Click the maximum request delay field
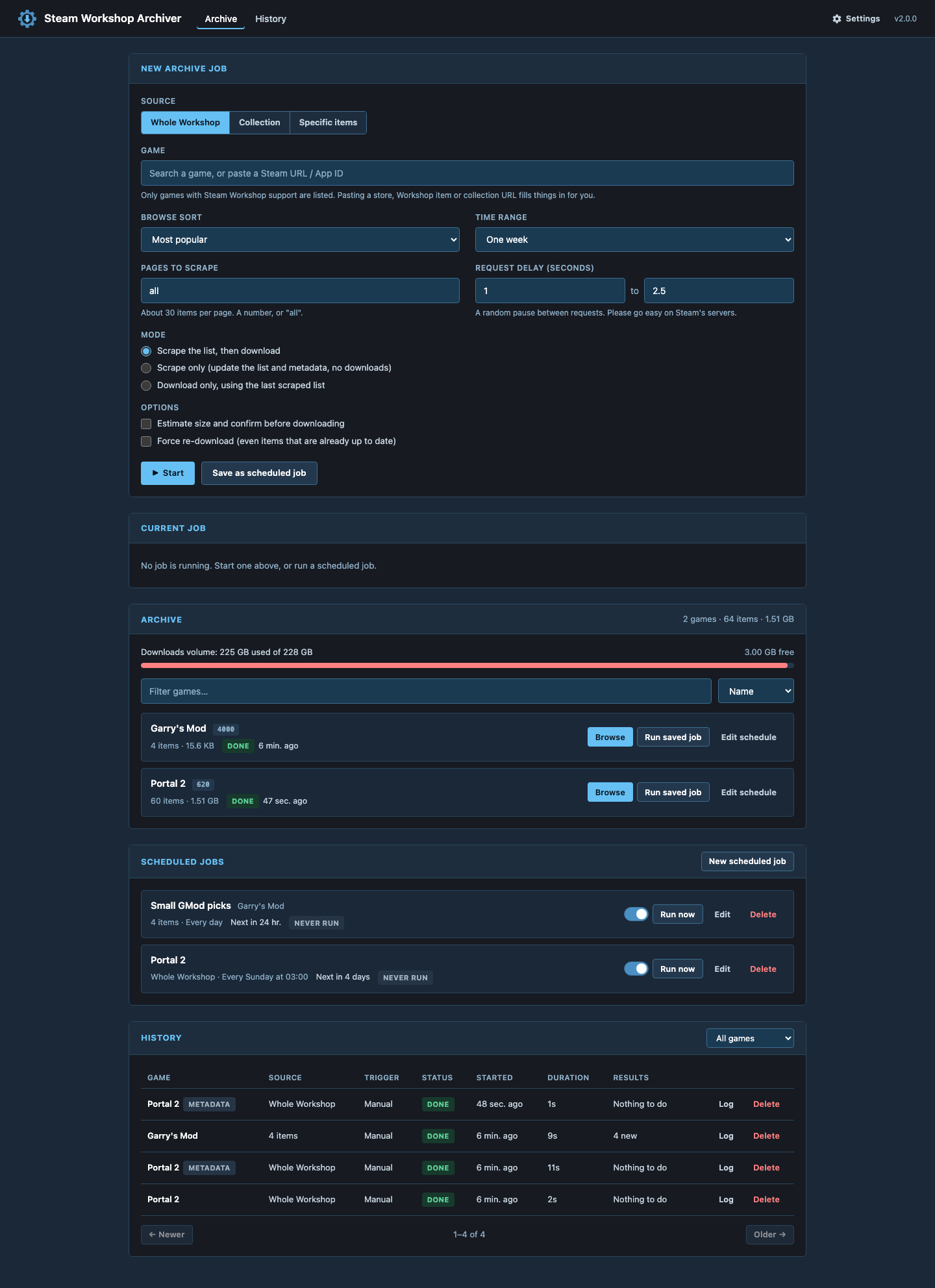 tap(719, 291)
